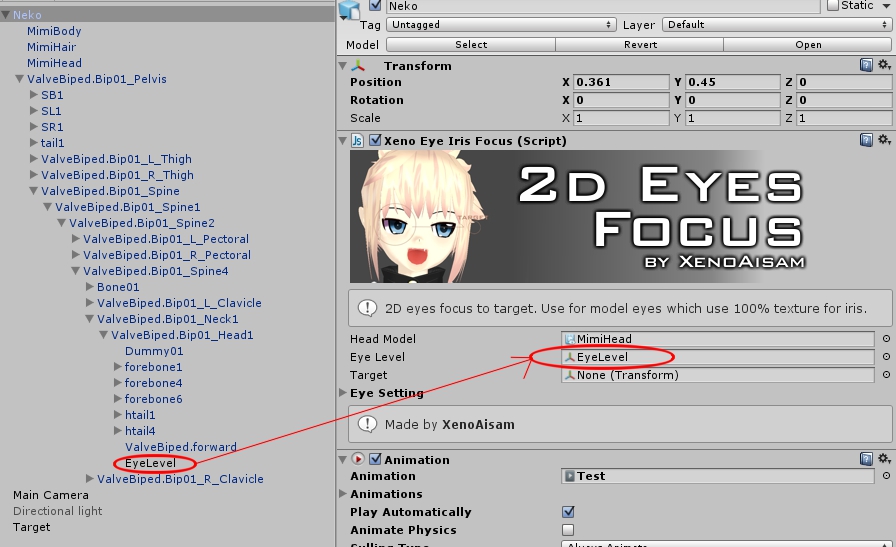Disable the Xeno Eye Iris Focus script checkbox
This screenshot has width=896, height=547.
[375, 141]
